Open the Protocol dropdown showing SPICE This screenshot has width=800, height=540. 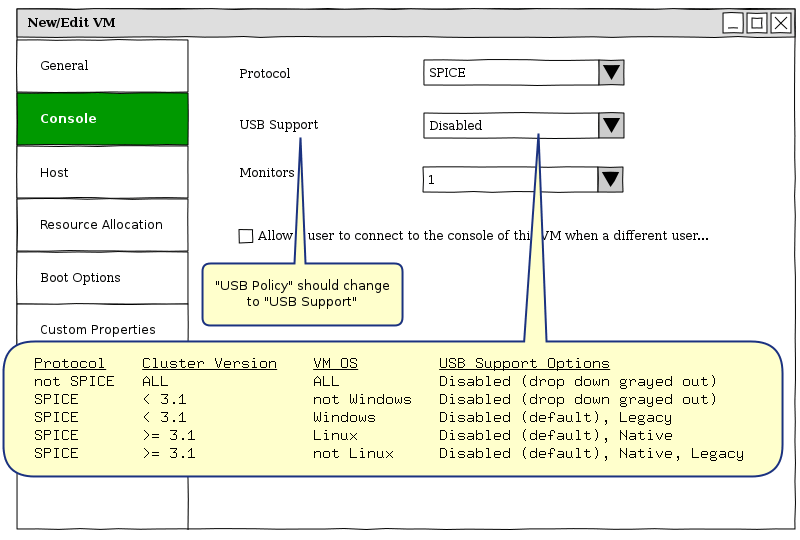pos(511,72)
